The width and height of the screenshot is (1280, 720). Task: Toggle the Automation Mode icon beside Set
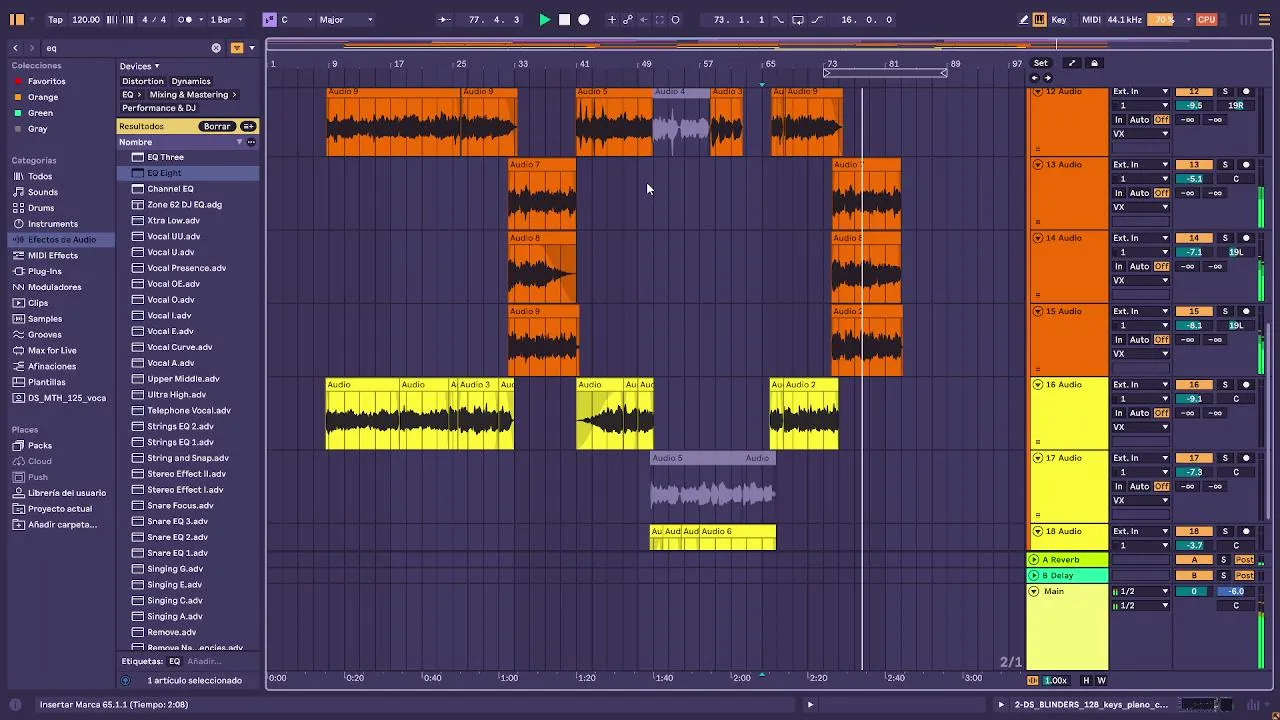[x=1072, y=63]
